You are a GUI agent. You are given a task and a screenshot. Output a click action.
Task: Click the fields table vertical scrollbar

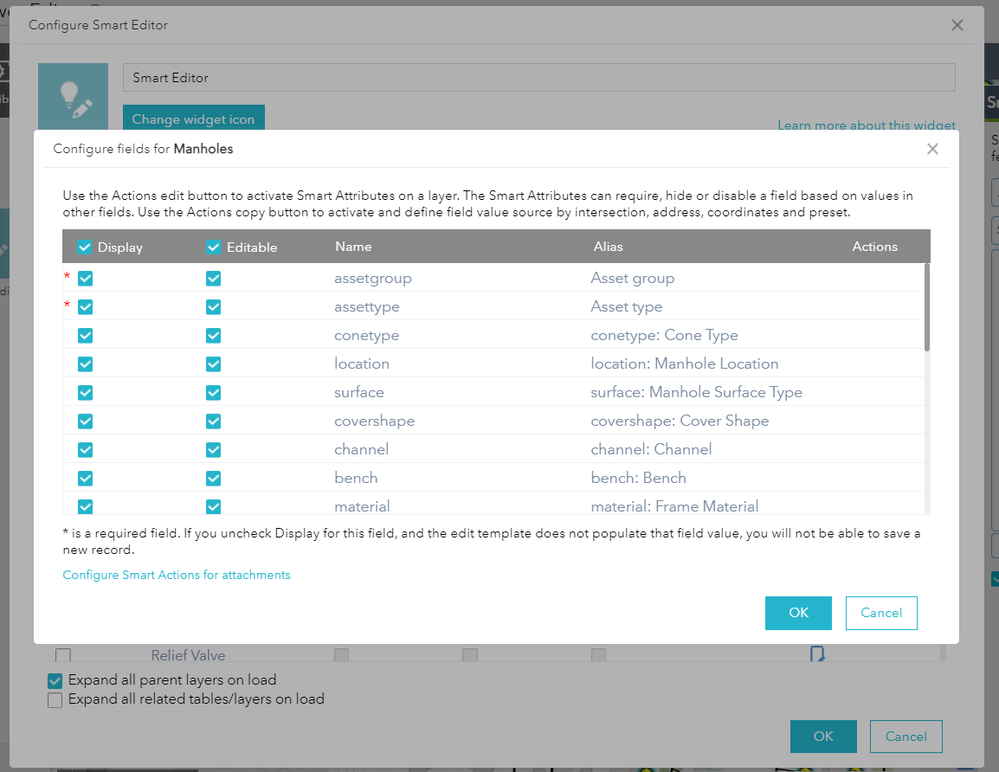pos(927,307)
